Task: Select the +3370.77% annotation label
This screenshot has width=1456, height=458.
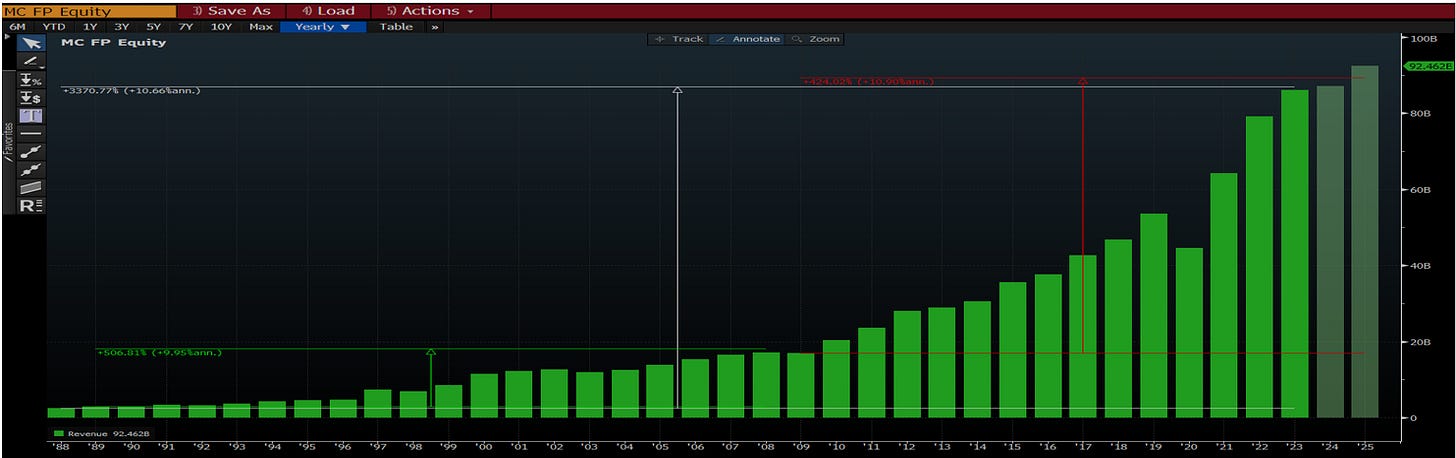Action: coord(131,91)
